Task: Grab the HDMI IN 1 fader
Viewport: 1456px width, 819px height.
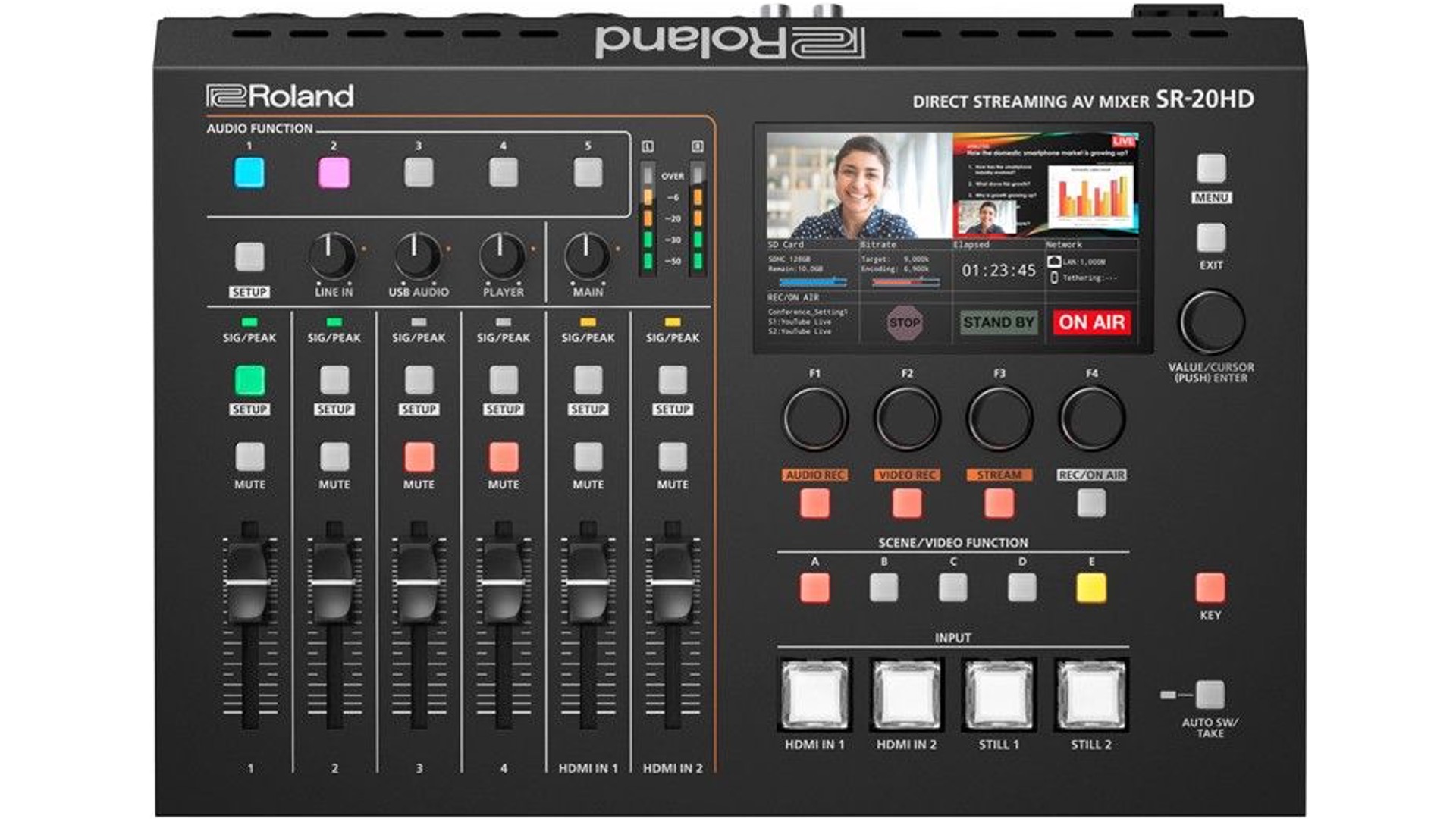Action: 588,582
